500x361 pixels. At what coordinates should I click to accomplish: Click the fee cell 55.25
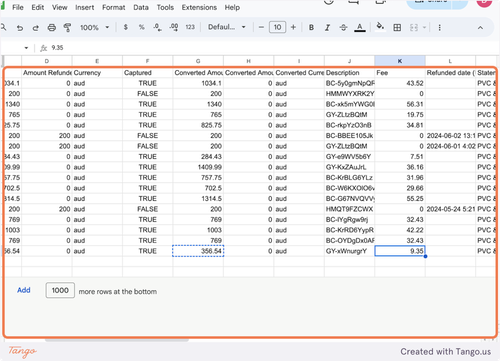point(400,199)
